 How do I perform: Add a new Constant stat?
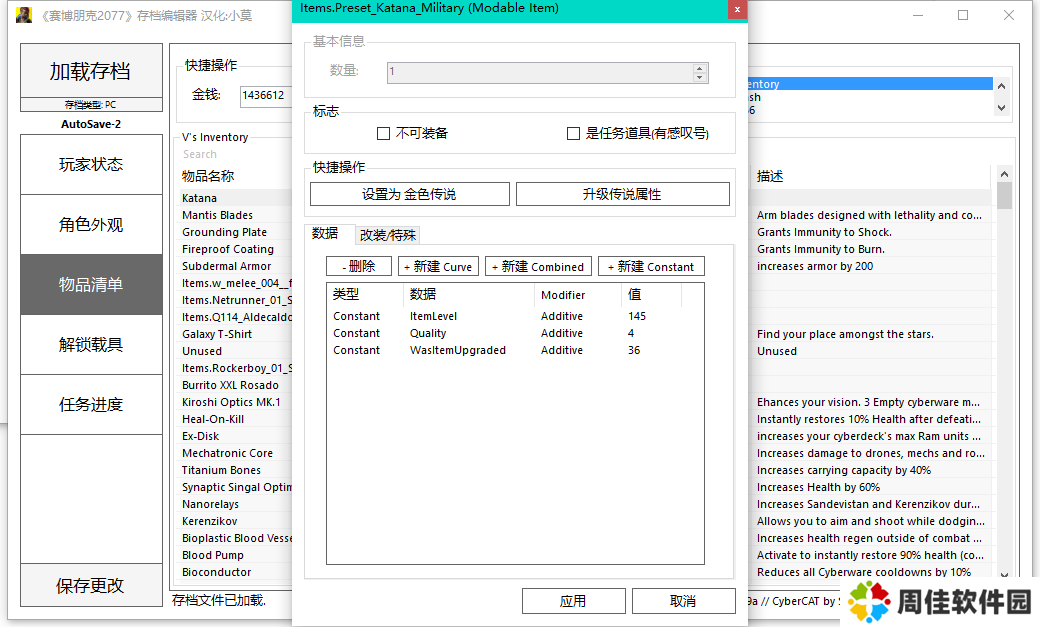(x=651, y=267)
